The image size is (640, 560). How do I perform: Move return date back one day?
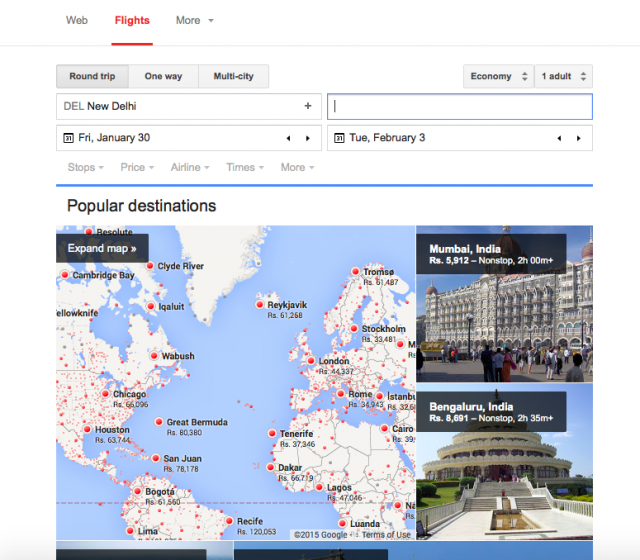tap(560, 138)
